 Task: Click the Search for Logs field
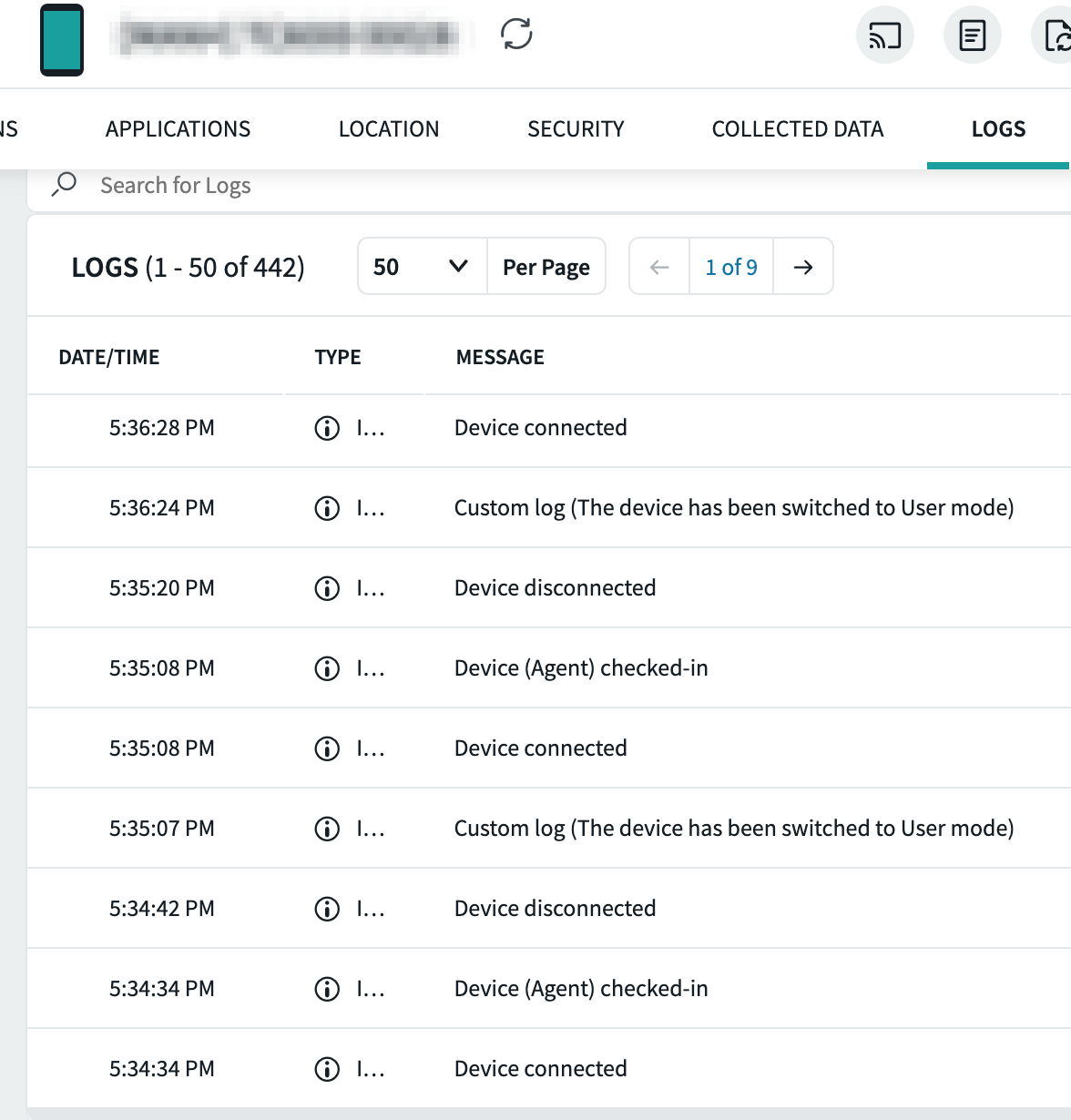coord(364,186)
